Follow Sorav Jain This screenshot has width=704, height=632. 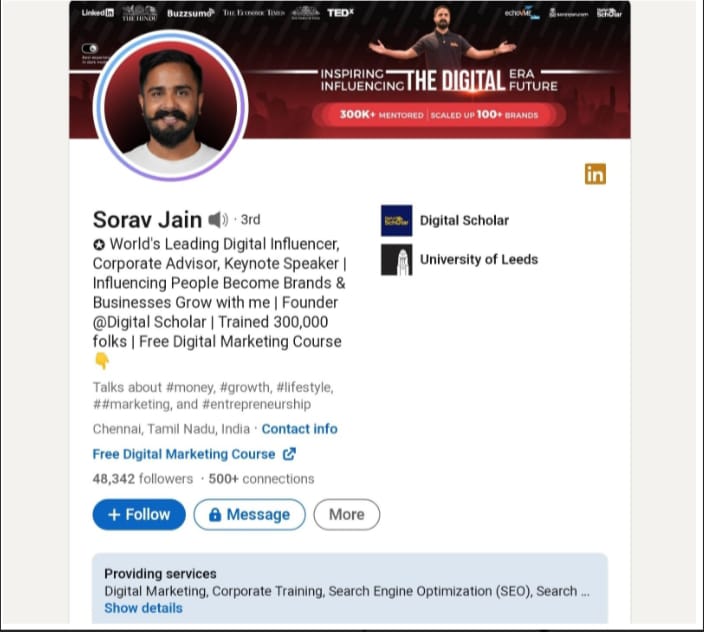[x=139, y=514]
